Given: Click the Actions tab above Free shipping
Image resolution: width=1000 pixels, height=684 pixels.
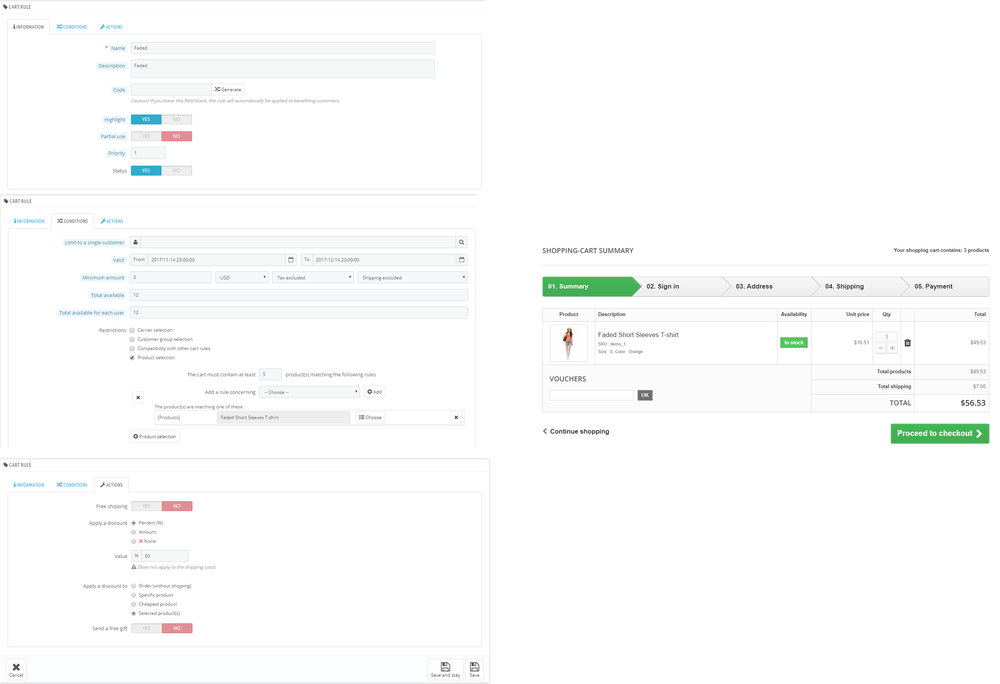Looking at the screenshot, I should (112, 485).
